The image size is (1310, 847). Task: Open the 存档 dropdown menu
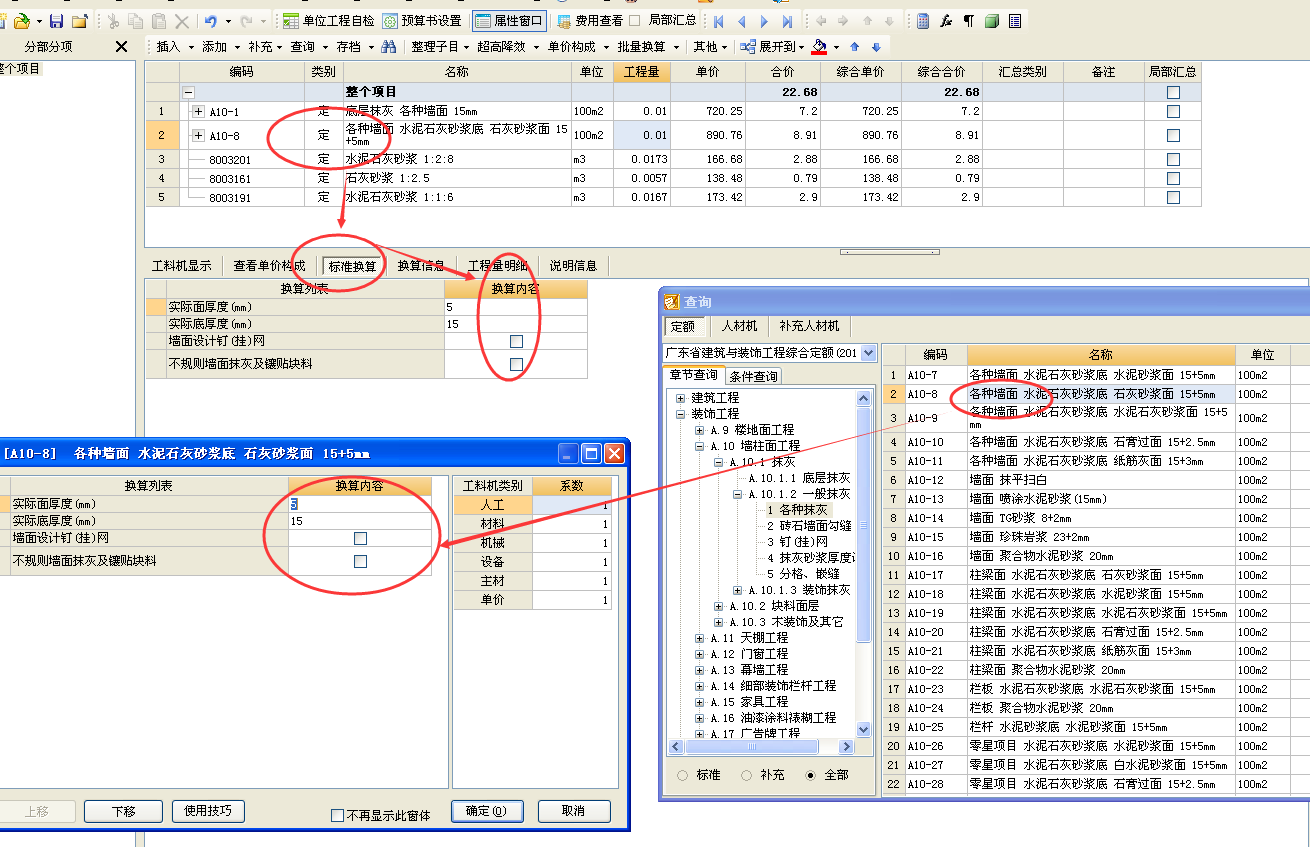pyautogui.click(x=354, y=46)
